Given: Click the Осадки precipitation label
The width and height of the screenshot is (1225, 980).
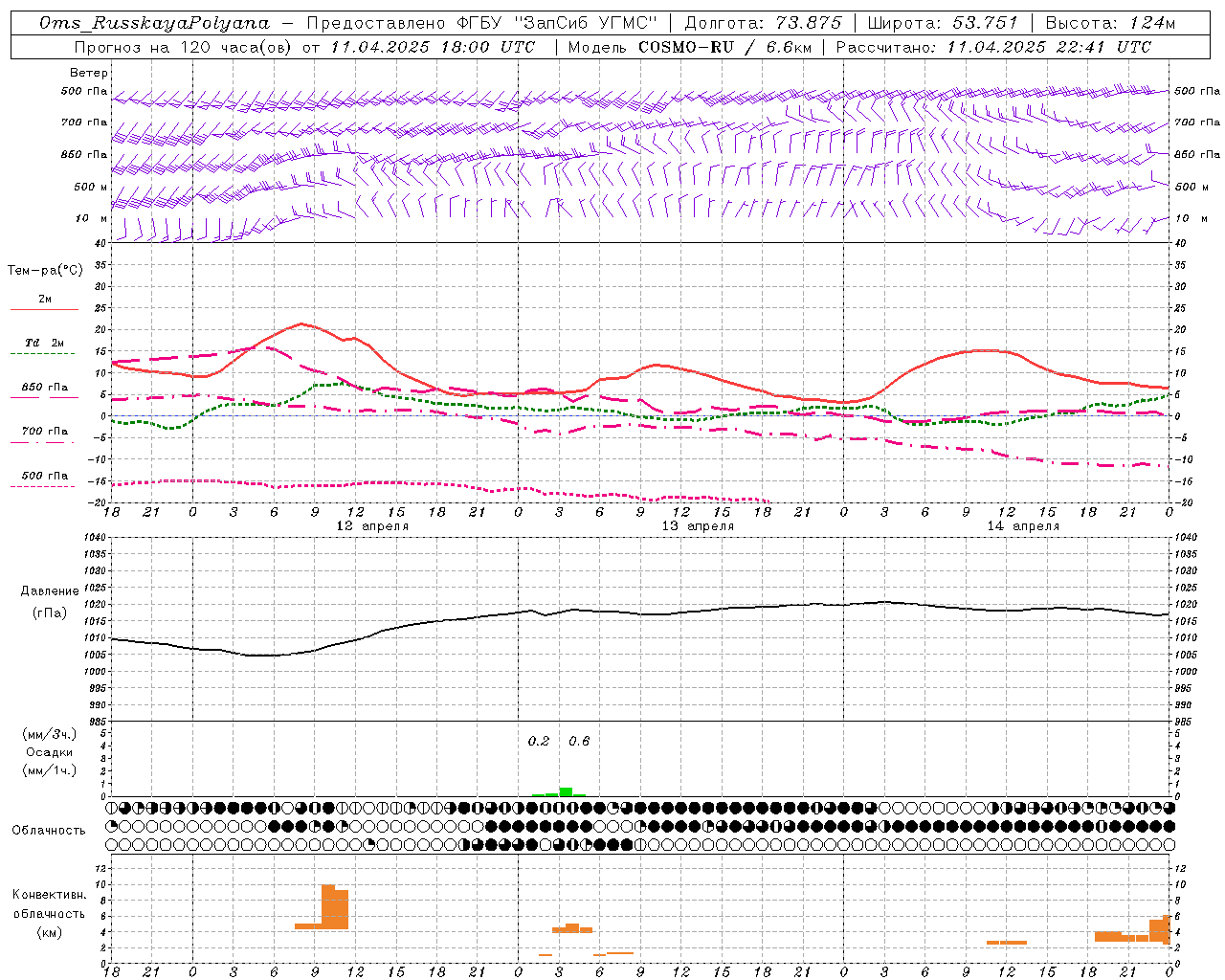Looking at the screenshot, I should [49, 752].
